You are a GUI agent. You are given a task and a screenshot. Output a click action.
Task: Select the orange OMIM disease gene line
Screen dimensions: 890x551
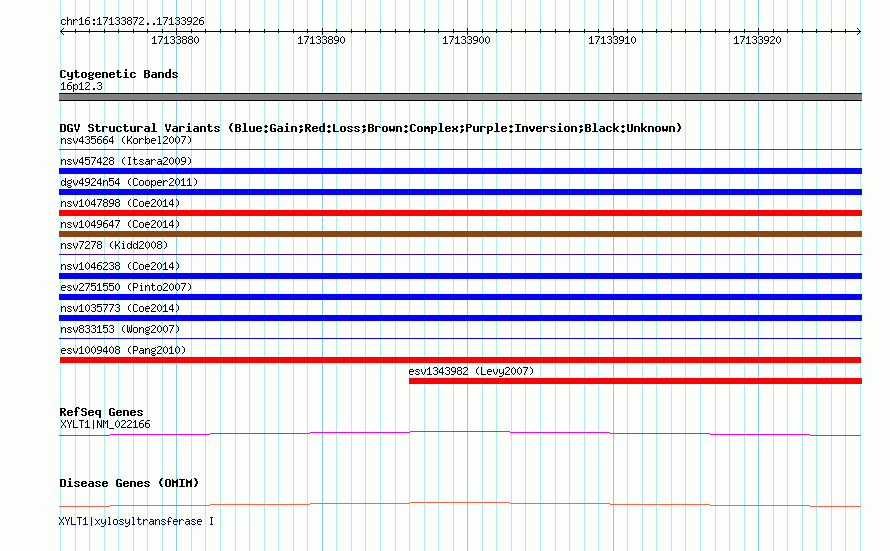460,504
